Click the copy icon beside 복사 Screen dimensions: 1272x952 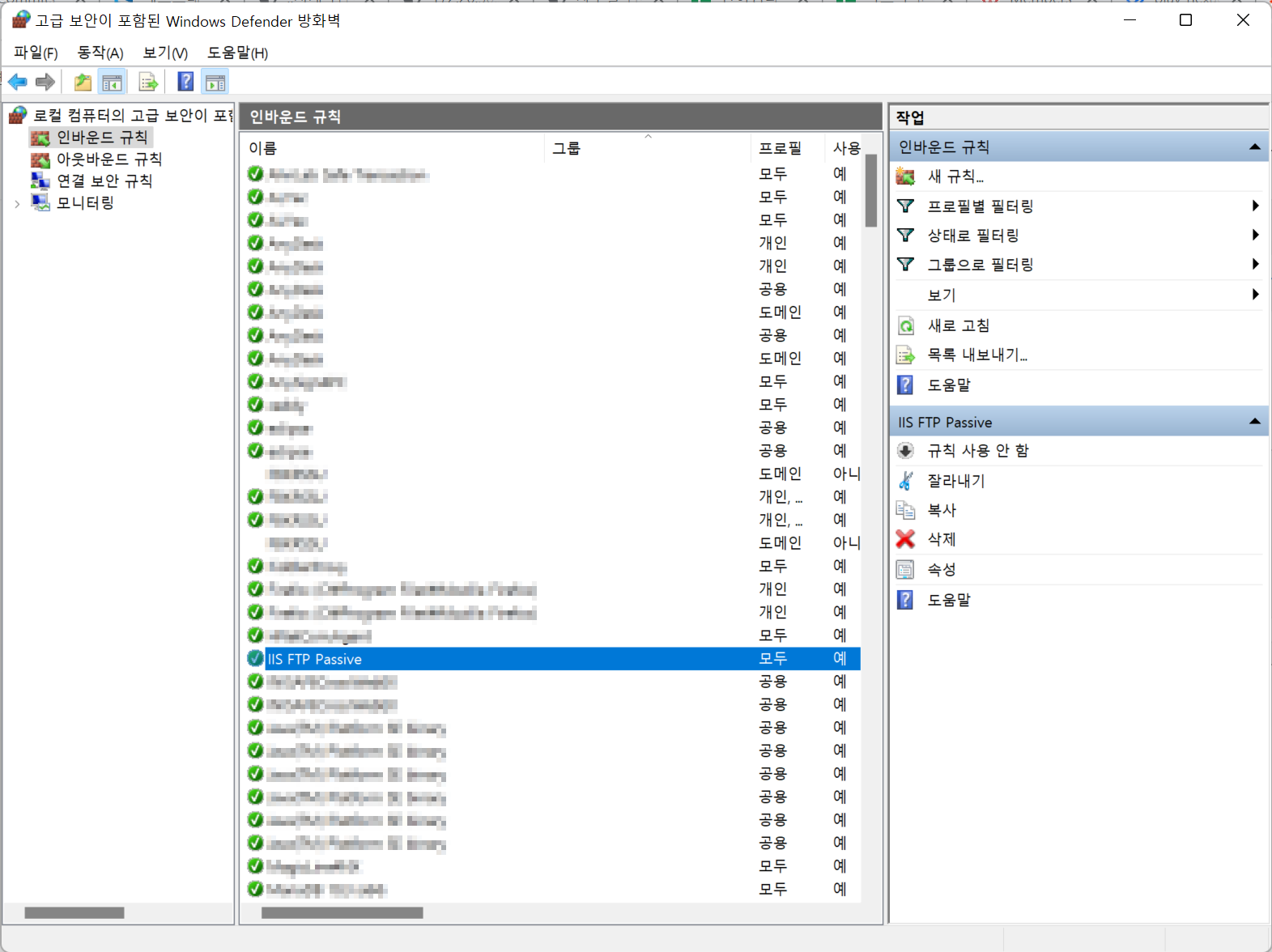pos(906,510)
